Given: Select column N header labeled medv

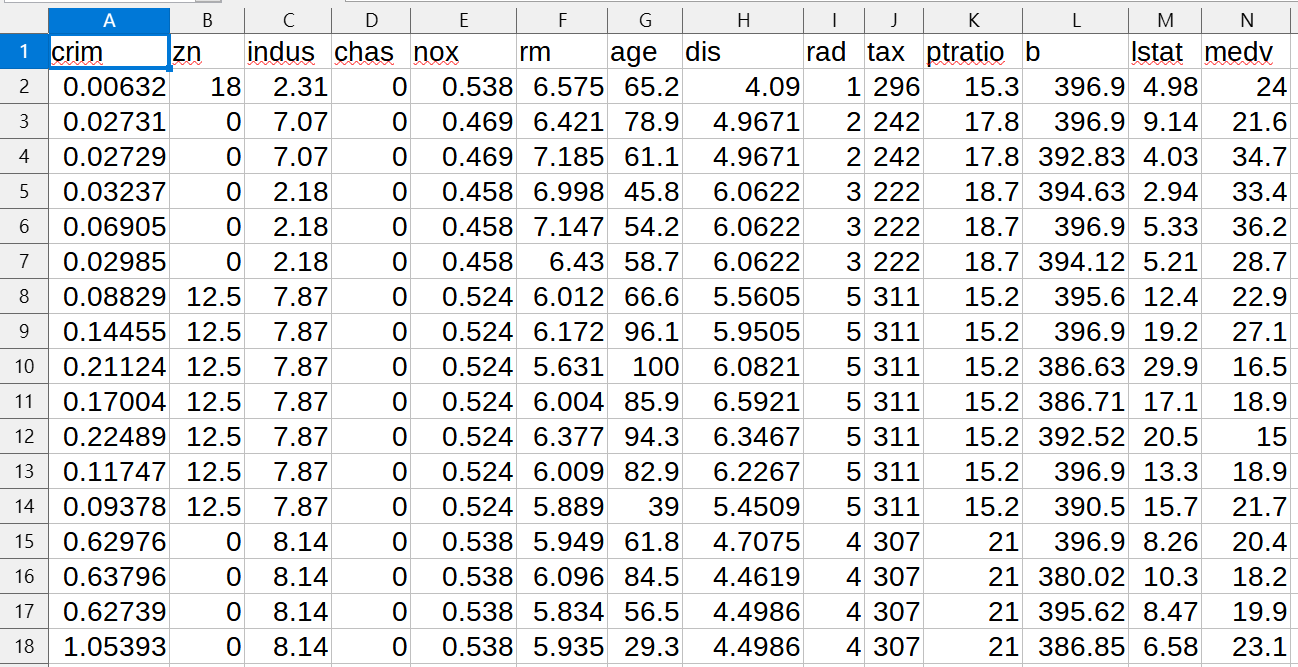Looking at the screenshot, I should tap(1246, 20).
